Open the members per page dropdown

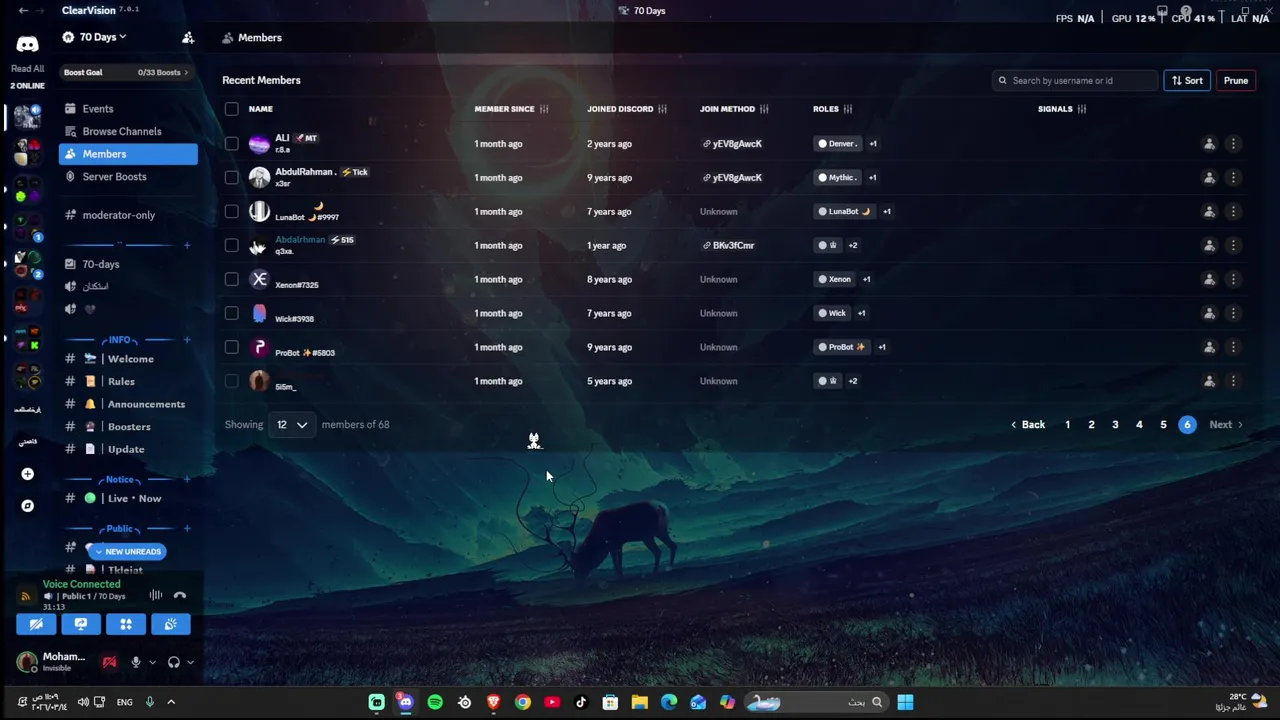(291, 425)
